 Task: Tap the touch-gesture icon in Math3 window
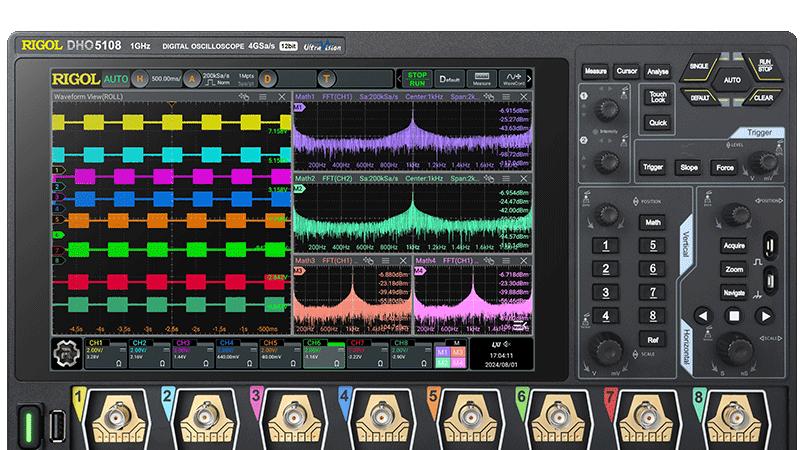368,261
